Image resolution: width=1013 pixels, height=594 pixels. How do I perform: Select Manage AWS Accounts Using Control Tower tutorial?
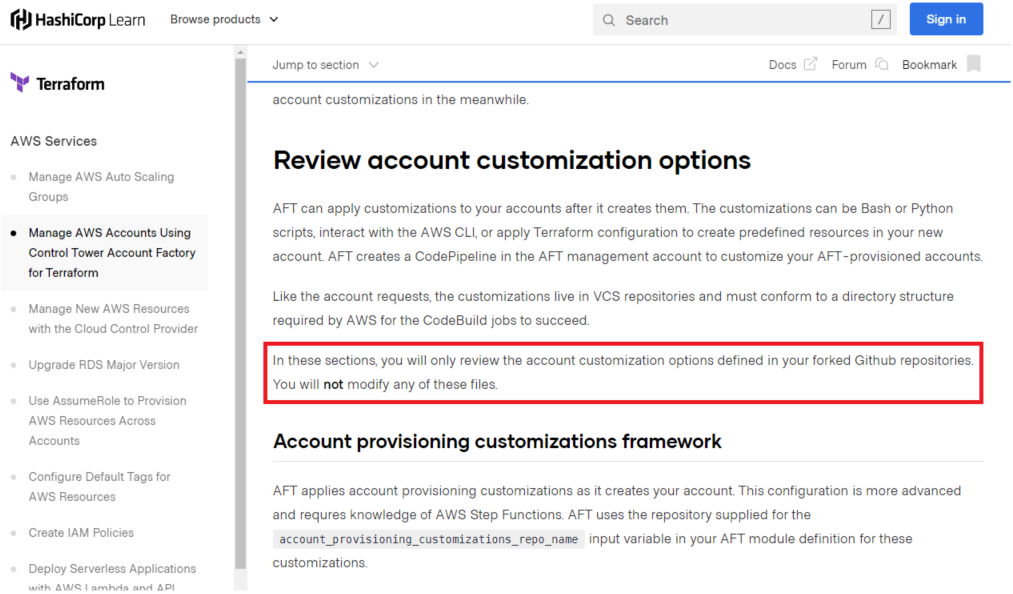click(111, 253)
